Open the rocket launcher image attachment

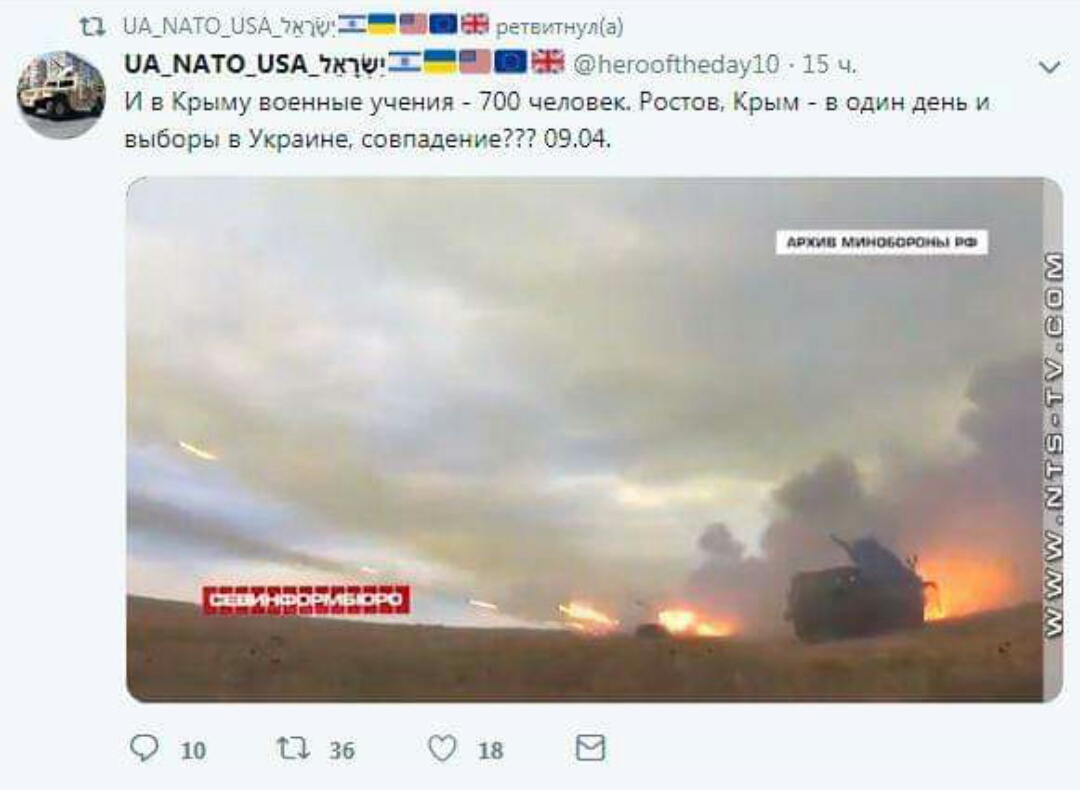click(x=595, y=439)
